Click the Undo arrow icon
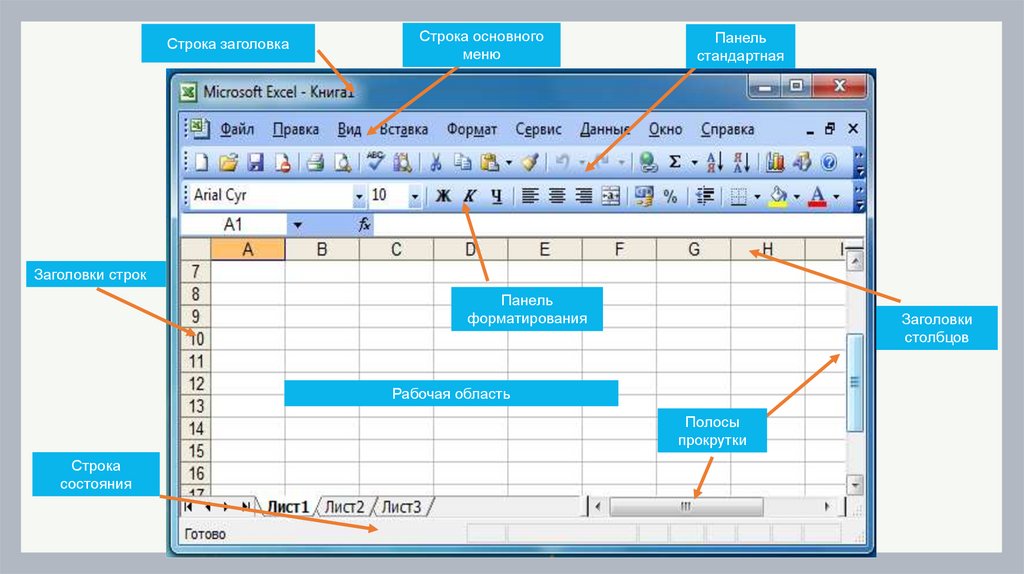The width and height of the screenshot is (1024, 574). [562, 161]
